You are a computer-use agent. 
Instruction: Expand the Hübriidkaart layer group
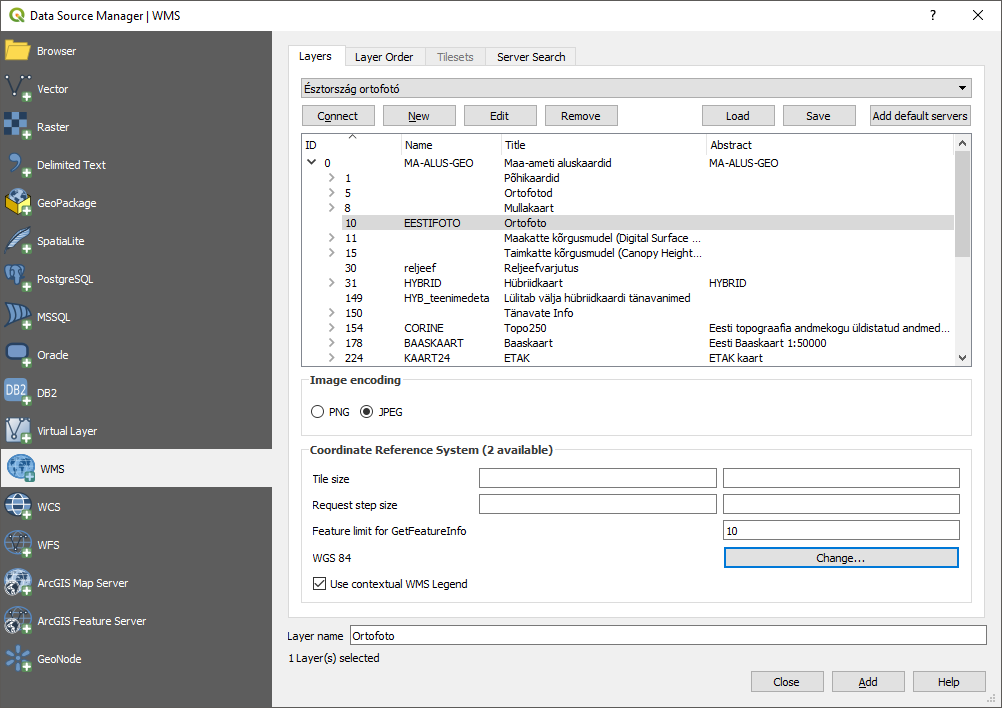(331, 282)
